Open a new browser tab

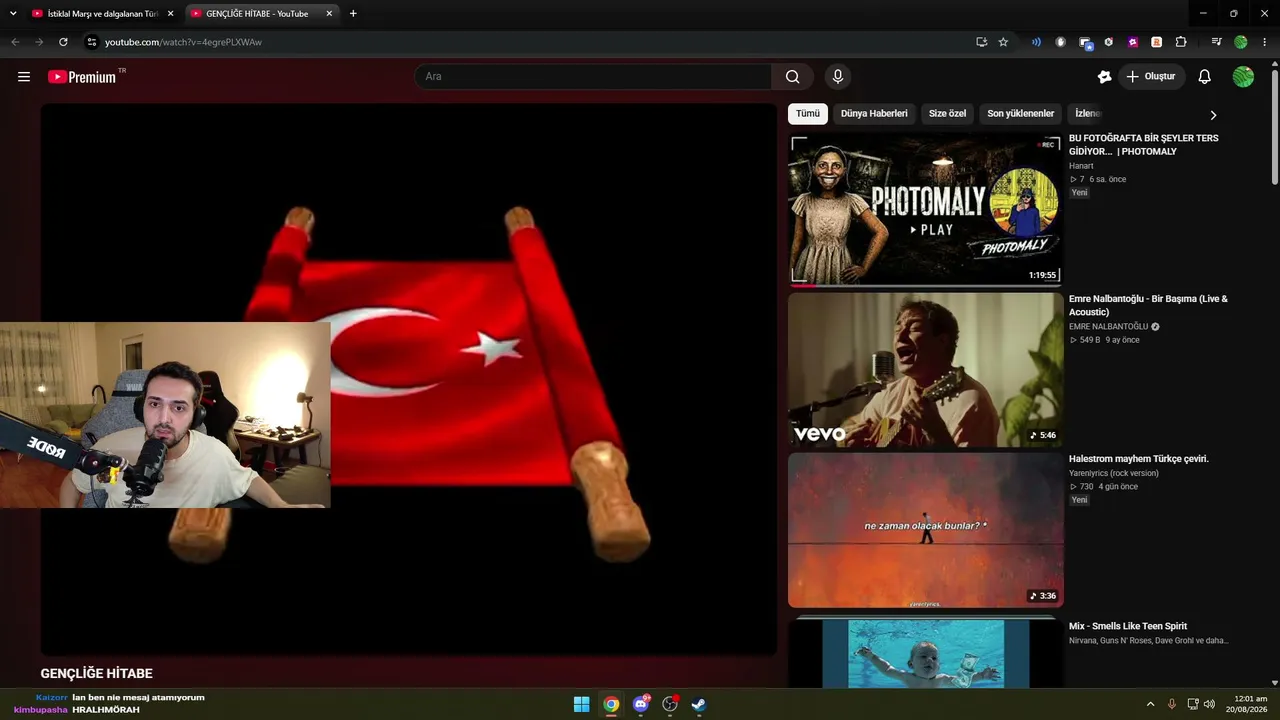pyautogui.click(x=353, y=14)
